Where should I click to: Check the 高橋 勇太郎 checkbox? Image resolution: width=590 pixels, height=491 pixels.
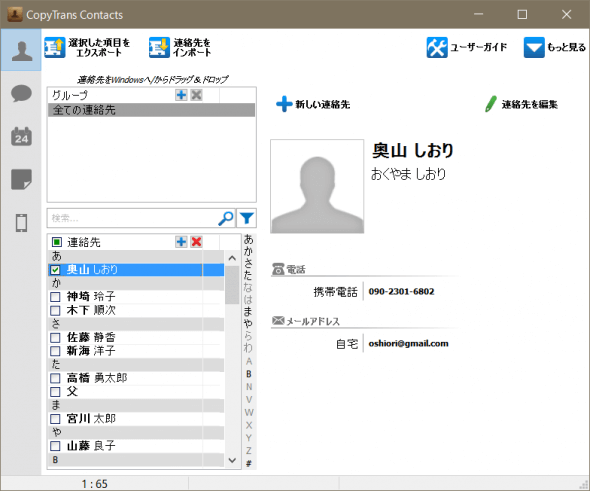tap(55, 378)
